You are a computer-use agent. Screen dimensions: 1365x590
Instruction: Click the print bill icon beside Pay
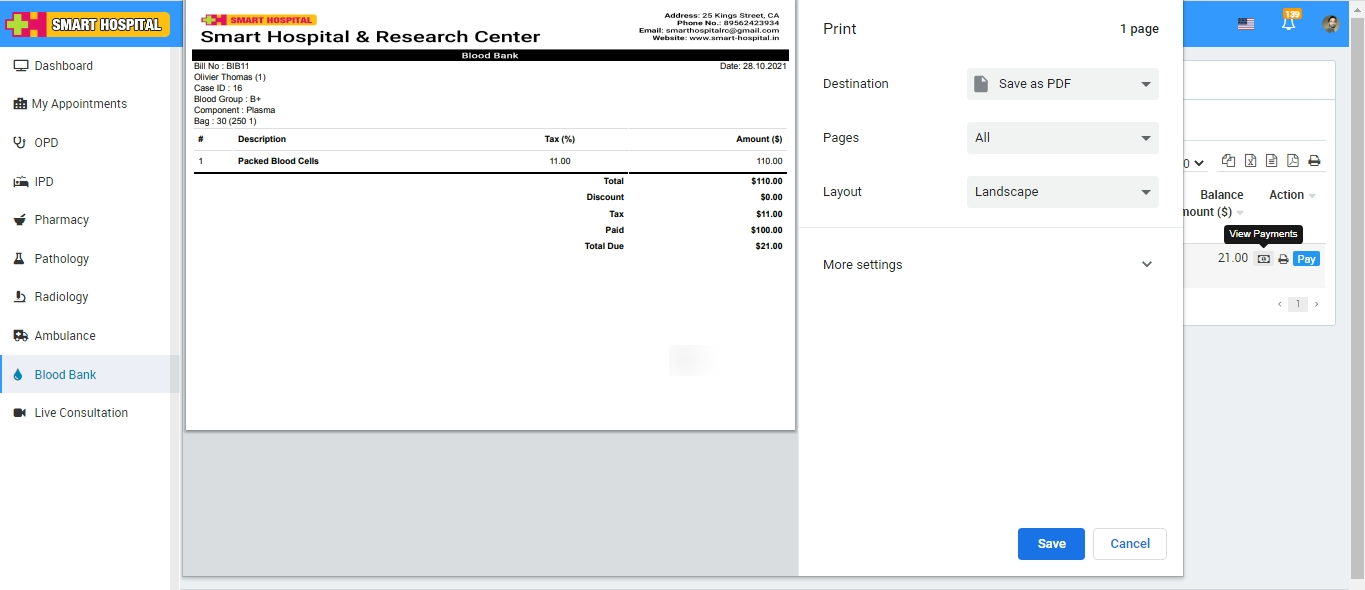tap(1283, 259)
